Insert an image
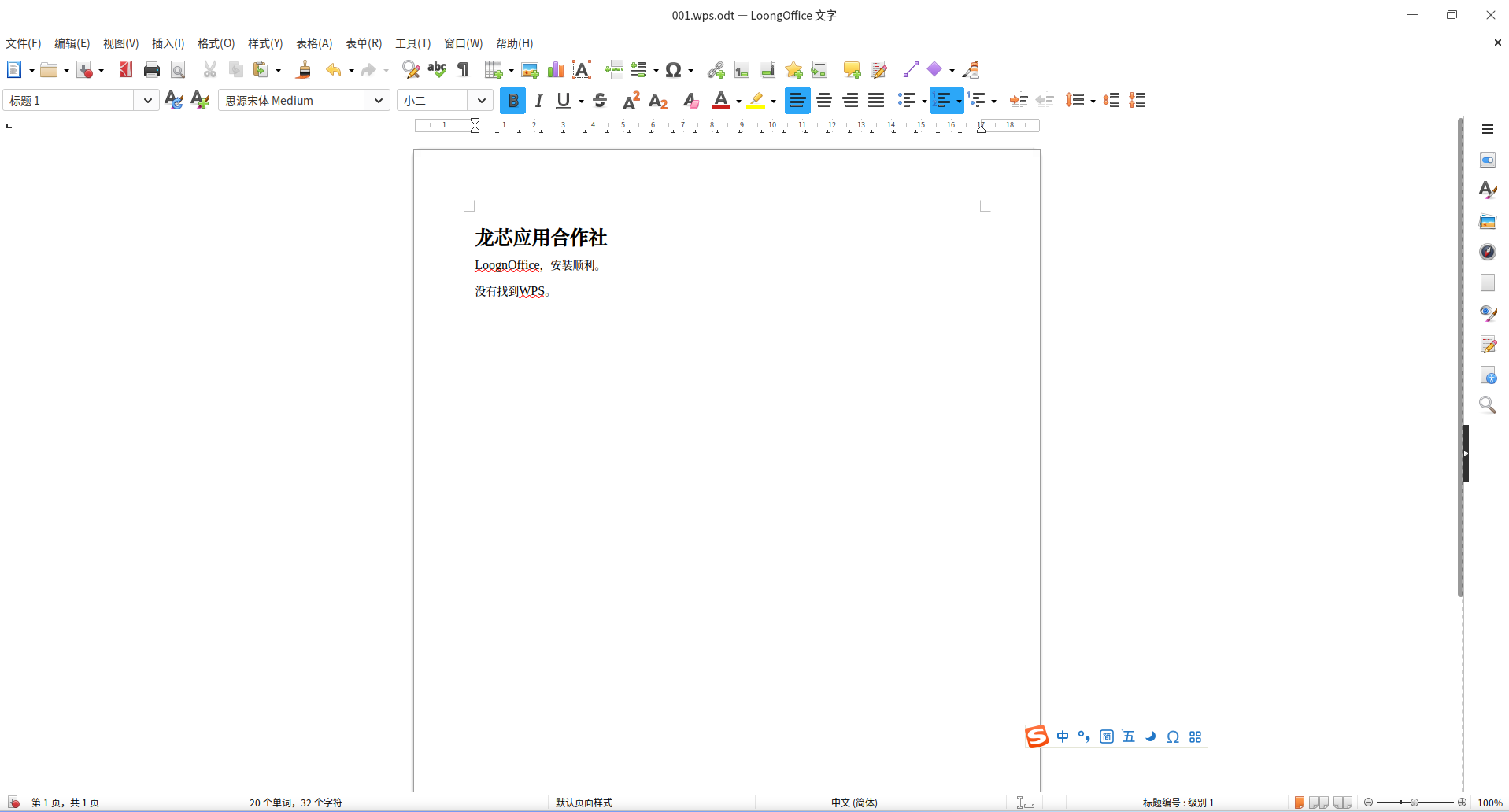1509x812 pixels. [530, 70]
